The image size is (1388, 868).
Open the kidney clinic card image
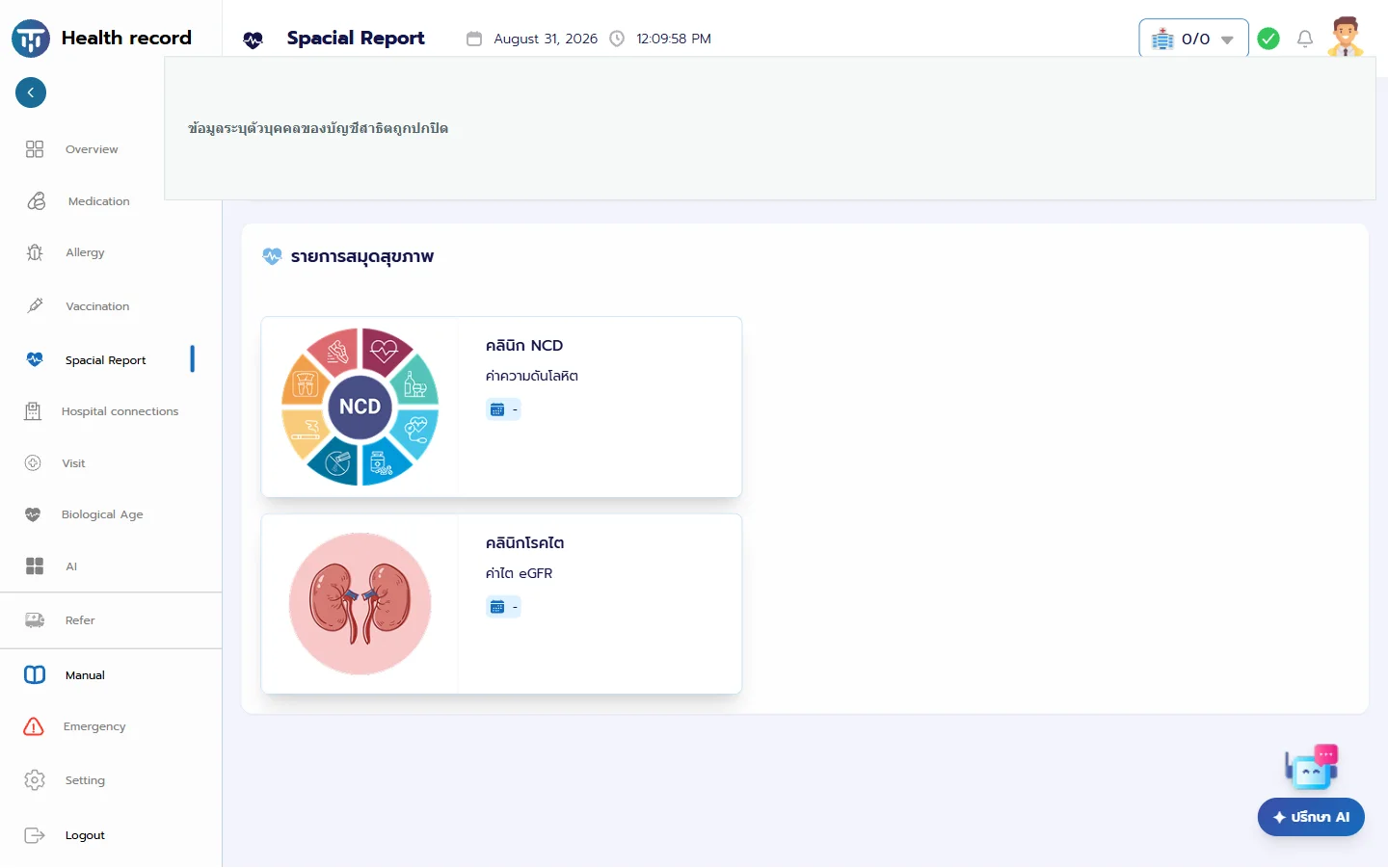(360, 604)
